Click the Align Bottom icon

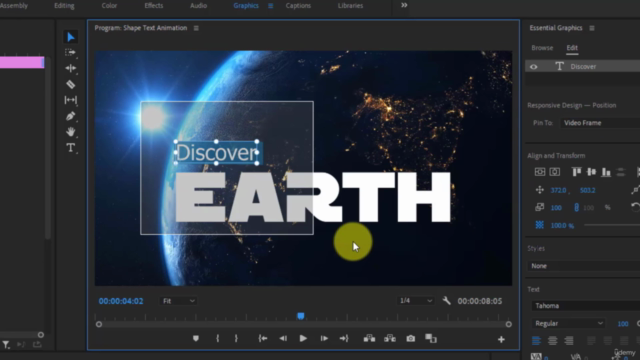click(606, 172)
